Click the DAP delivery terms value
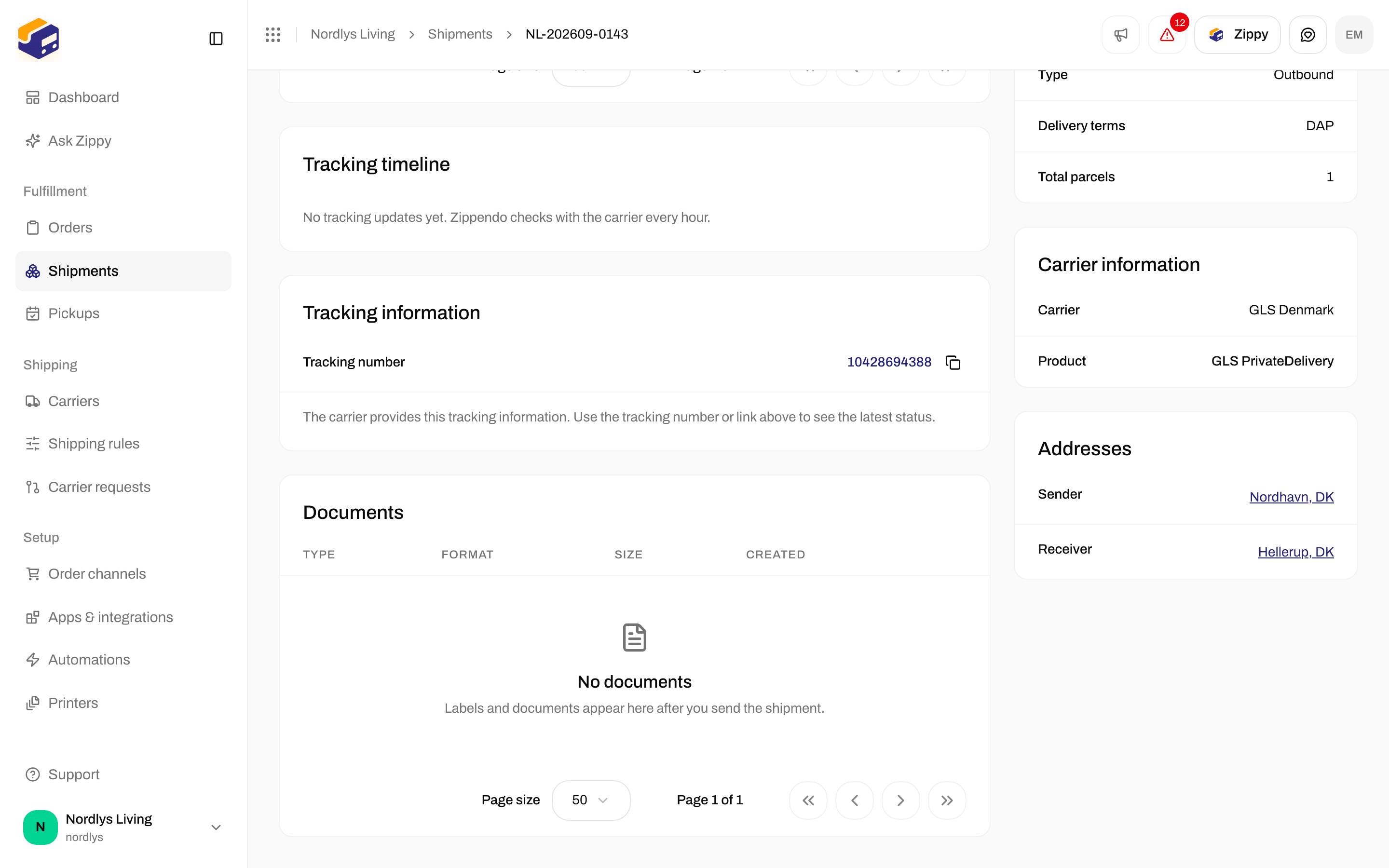1389x868 pixels. (x=1320, y=126)
